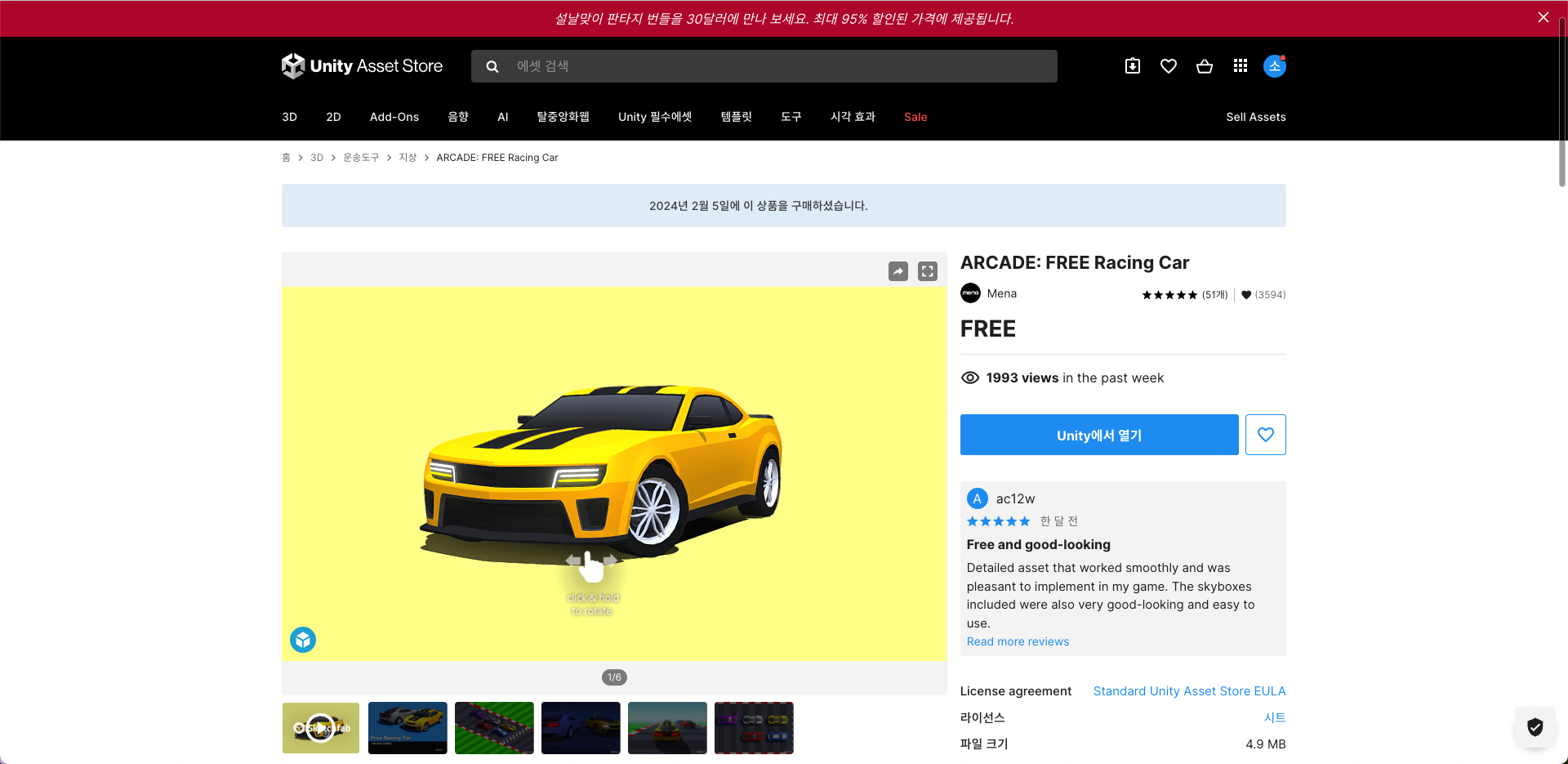Go to 지상 breadcrumb link
Screen dimensions: 1568x764
tap(408, 158)
